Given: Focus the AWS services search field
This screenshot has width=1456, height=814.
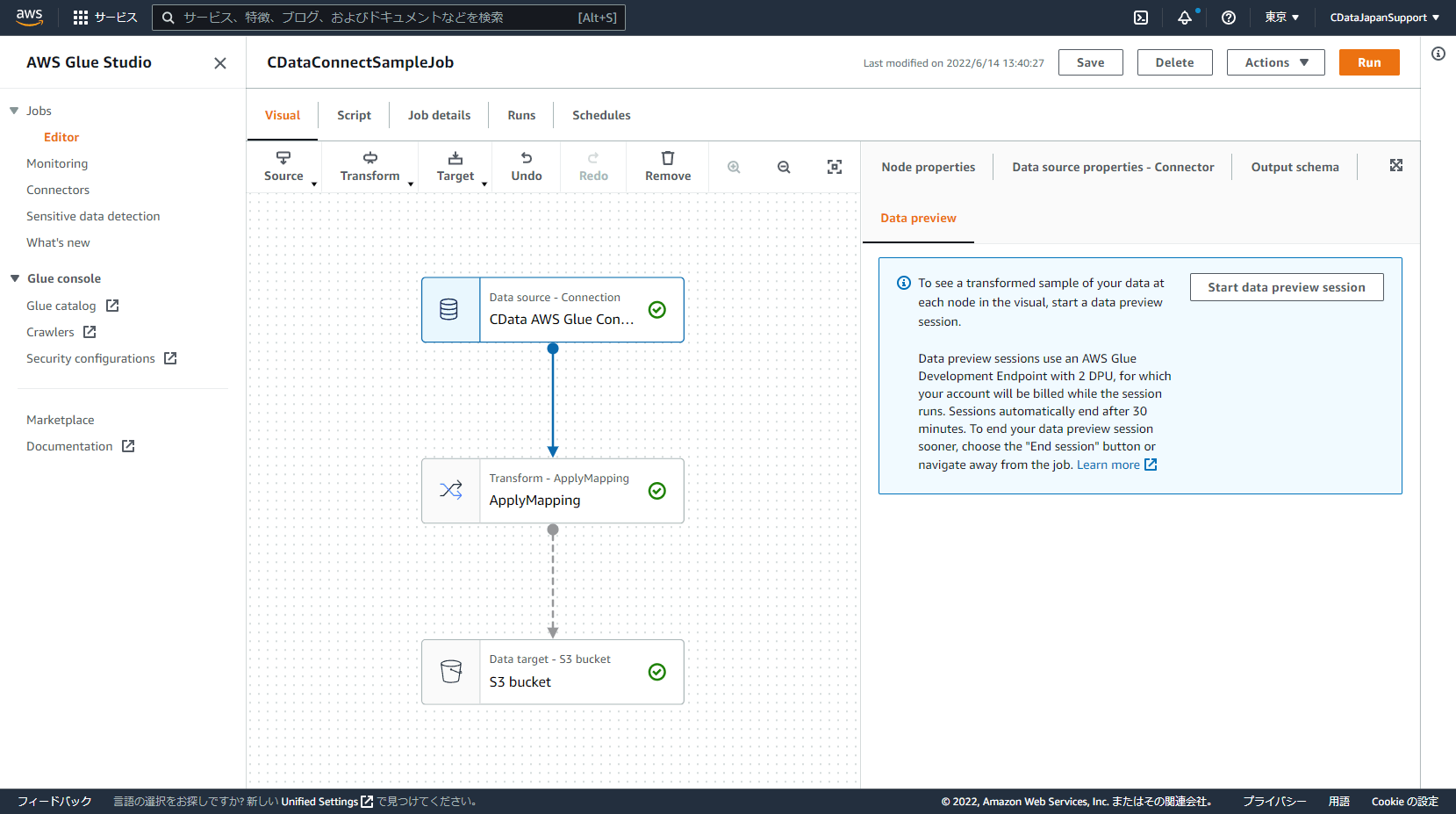Looking at the screenshot, I should (x=389, y=18).
